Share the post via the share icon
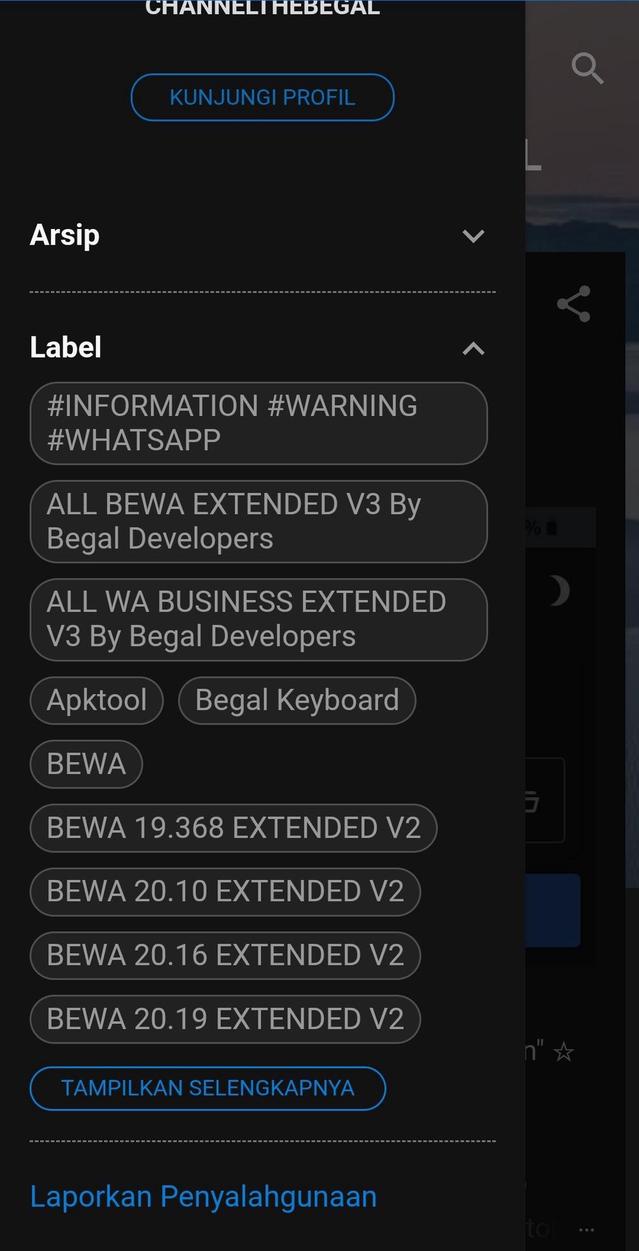 (575, 303)
